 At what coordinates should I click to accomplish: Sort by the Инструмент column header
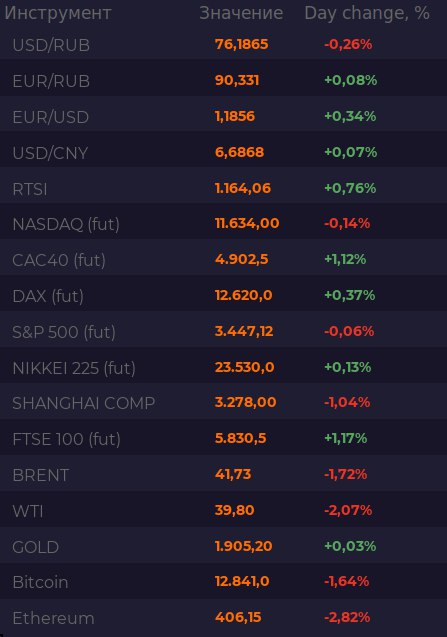pyautogui.click(x=58, y=13)
